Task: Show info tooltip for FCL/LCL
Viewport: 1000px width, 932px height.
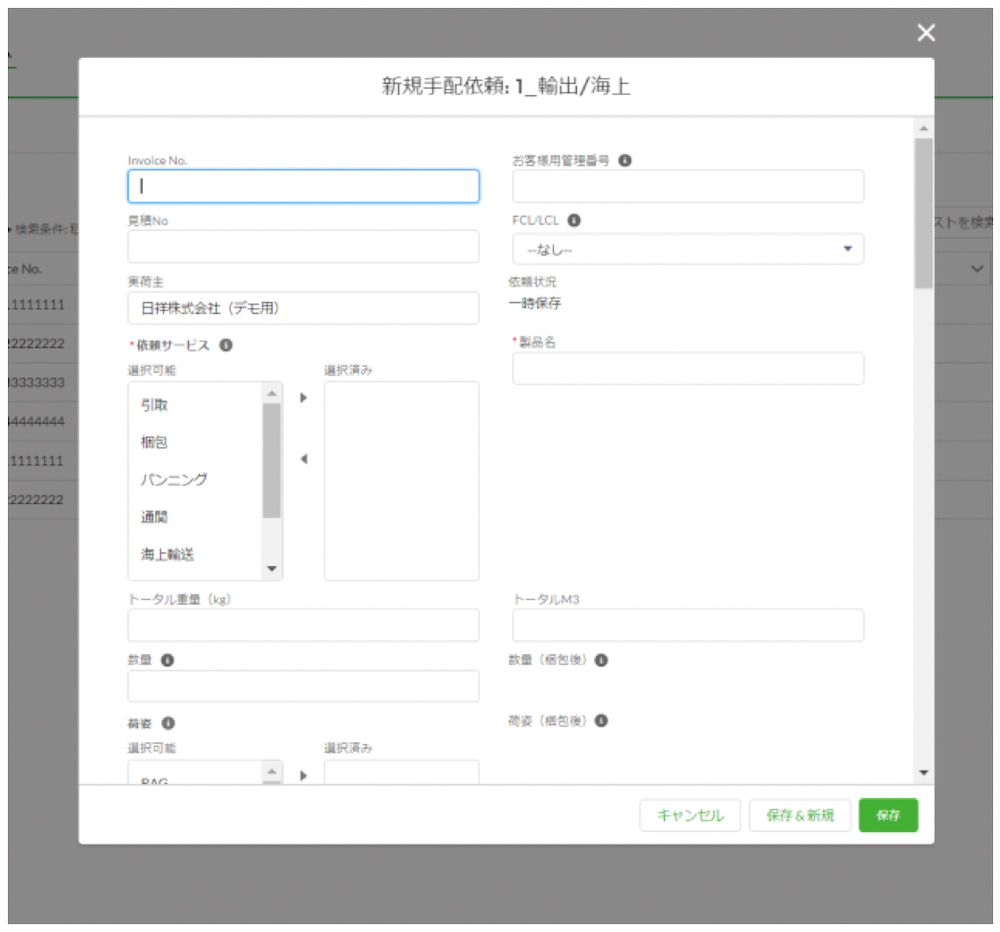Action: [x=574, y=220]
